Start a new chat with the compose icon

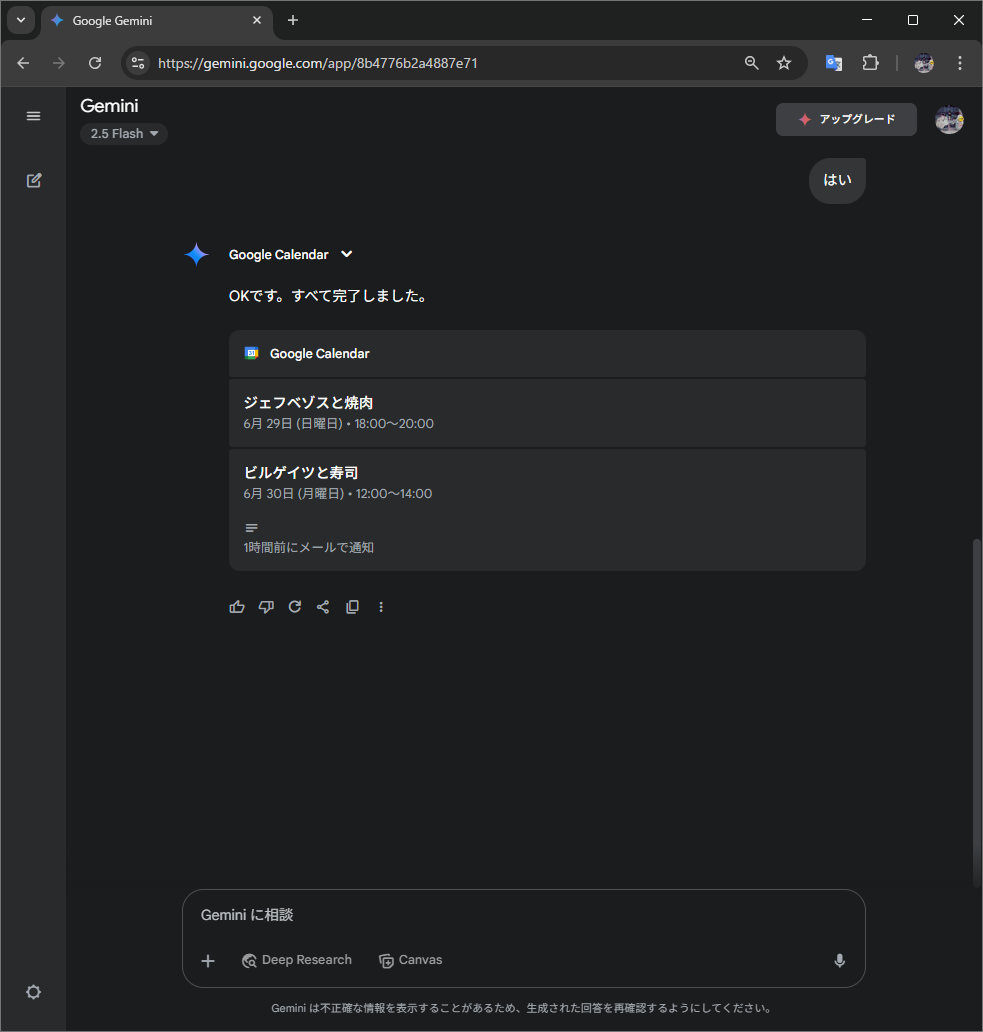[x=34, y=180]
